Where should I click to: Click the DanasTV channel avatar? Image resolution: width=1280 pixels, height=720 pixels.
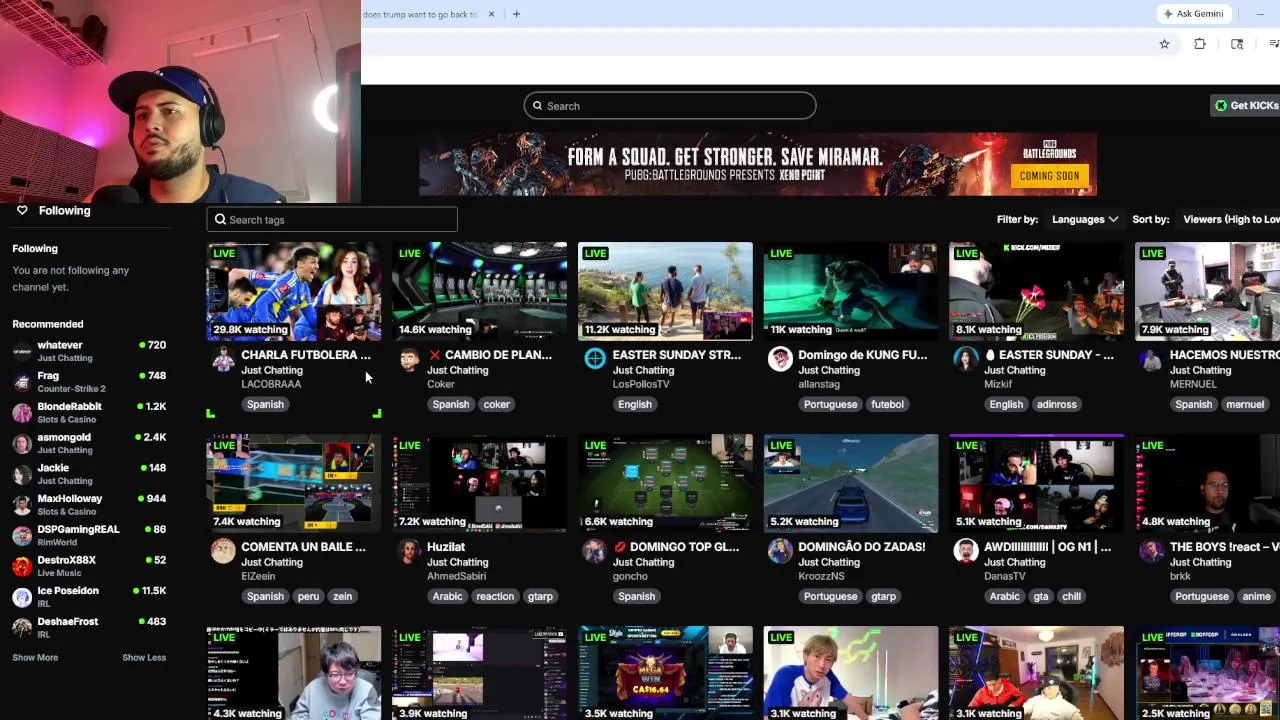(966, 551)
